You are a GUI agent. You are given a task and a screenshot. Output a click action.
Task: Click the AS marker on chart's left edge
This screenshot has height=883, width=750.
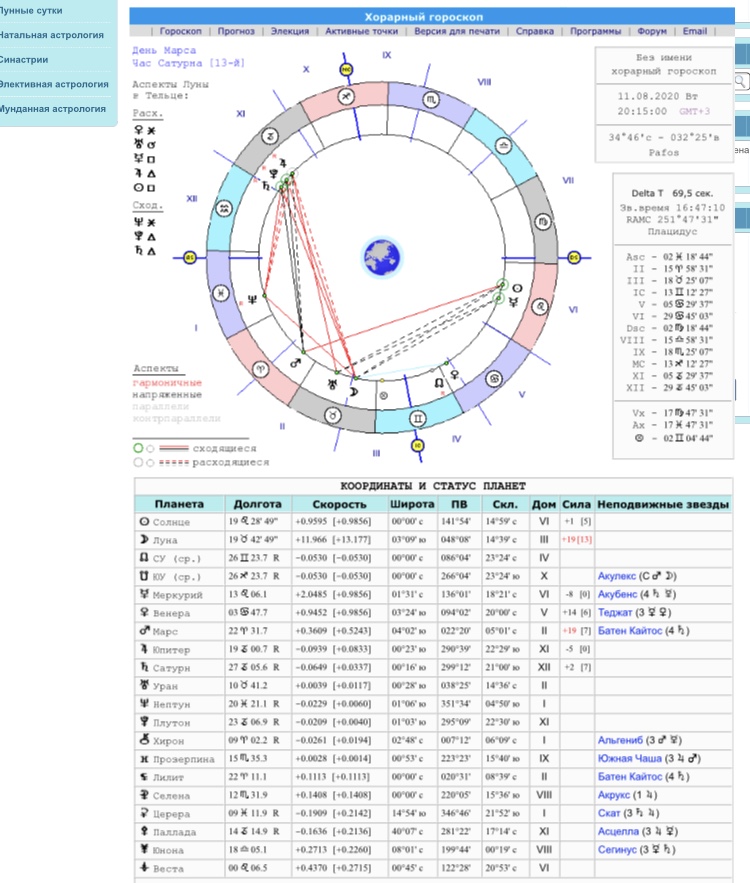click(x=190, y=257)
